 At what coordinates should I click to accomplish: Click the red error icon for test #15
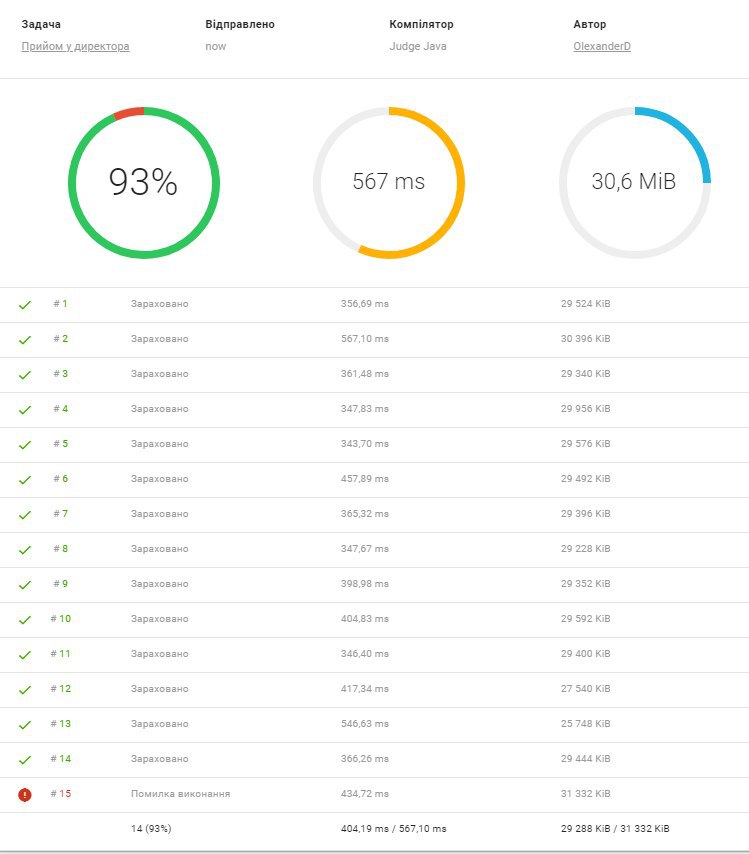[x=25, y=795]
